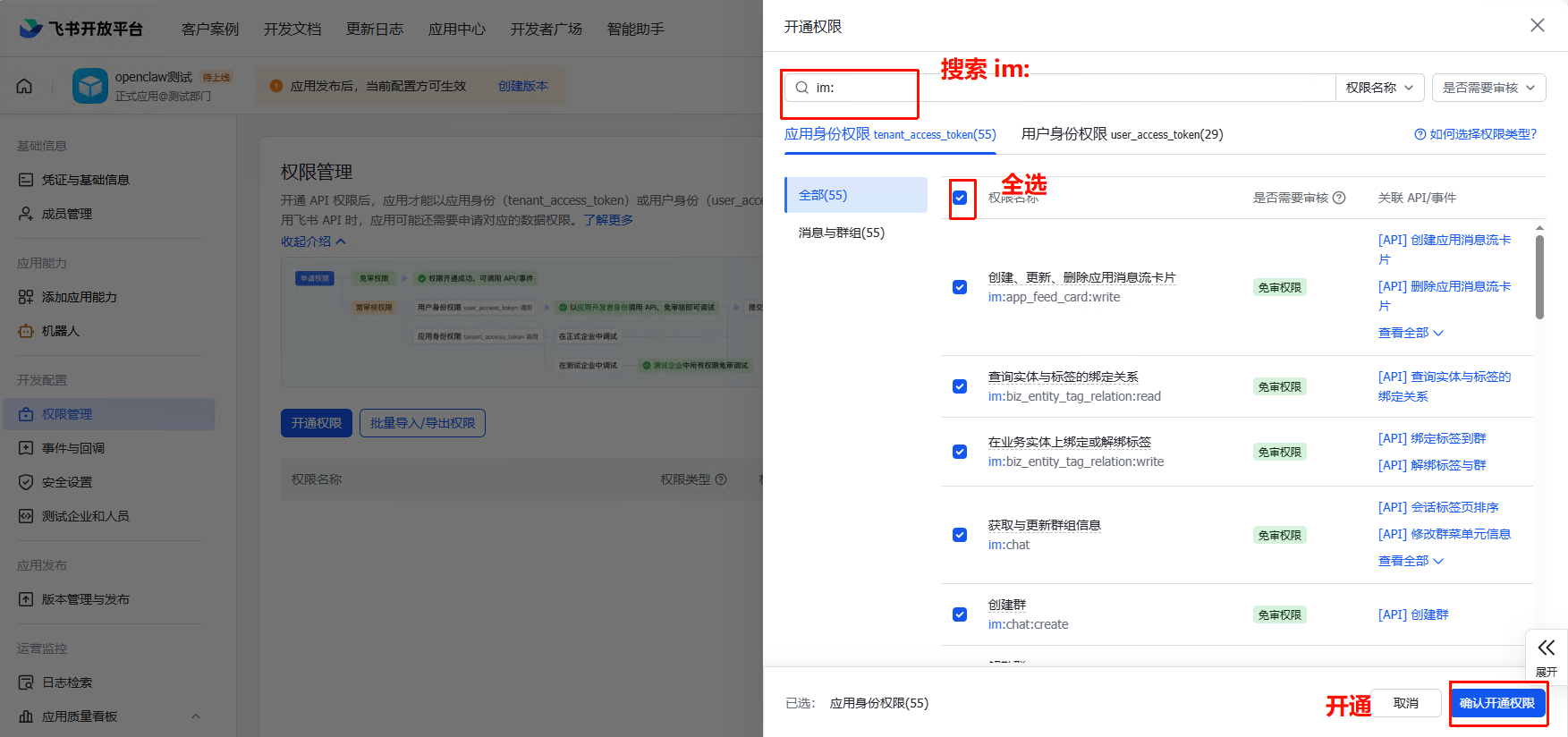Viewport: 1568px width, 737px height.
Task: Open the 是否需要审核 filter dropdown
Action: click(1488, 88)
